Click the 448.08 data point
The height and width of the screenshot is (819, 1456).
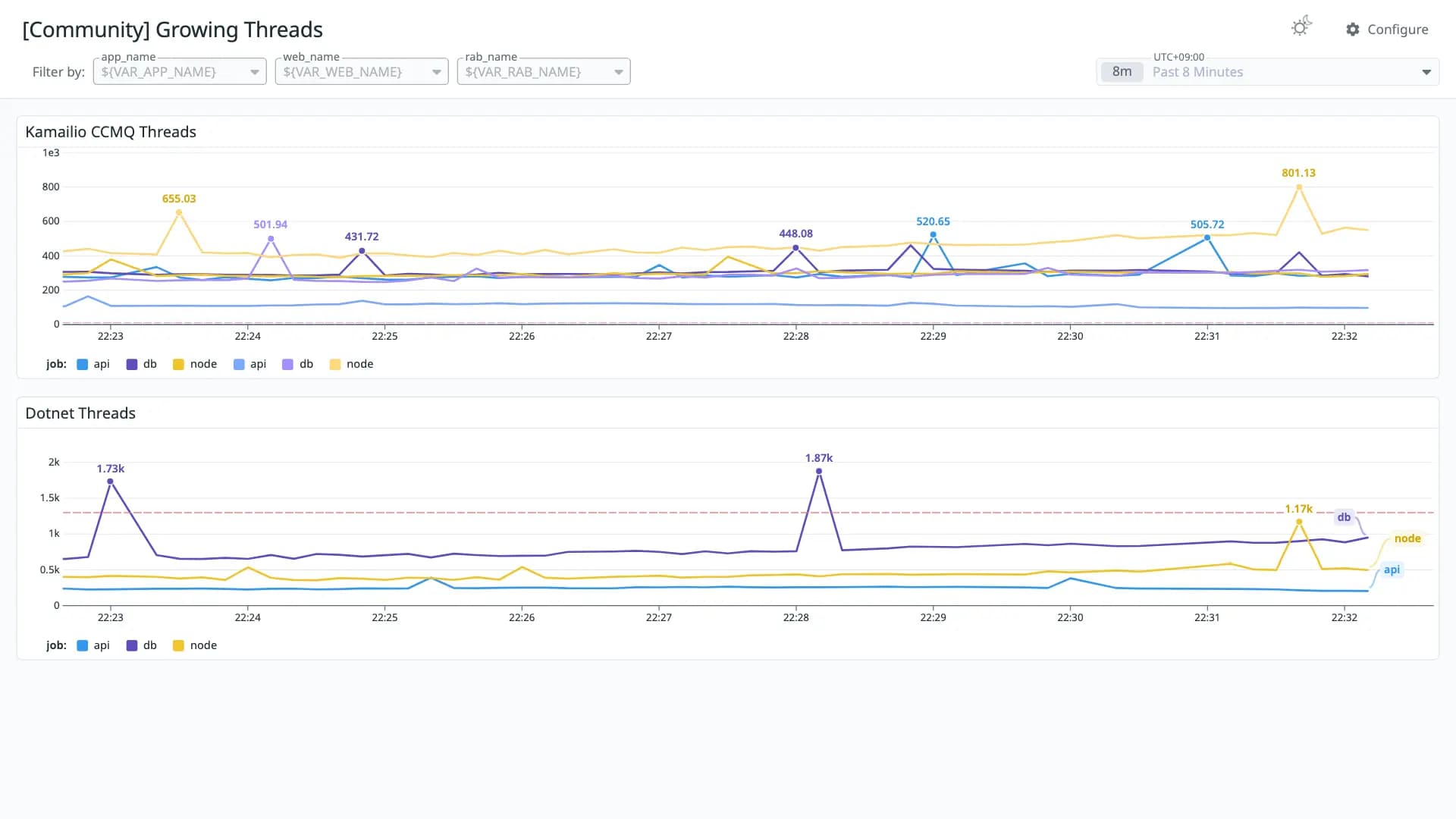[x=795, y=248]
